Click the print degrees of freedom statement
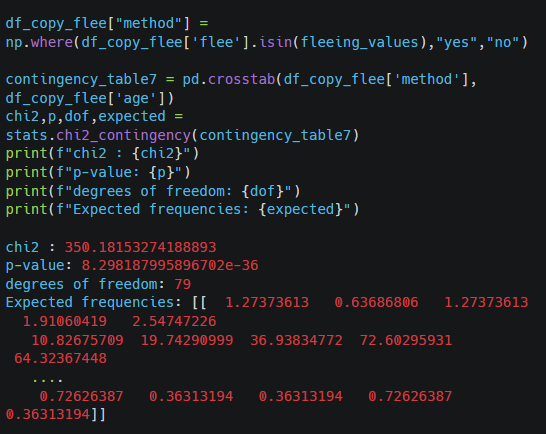The image size is (546, 434). tap(153, 191)
